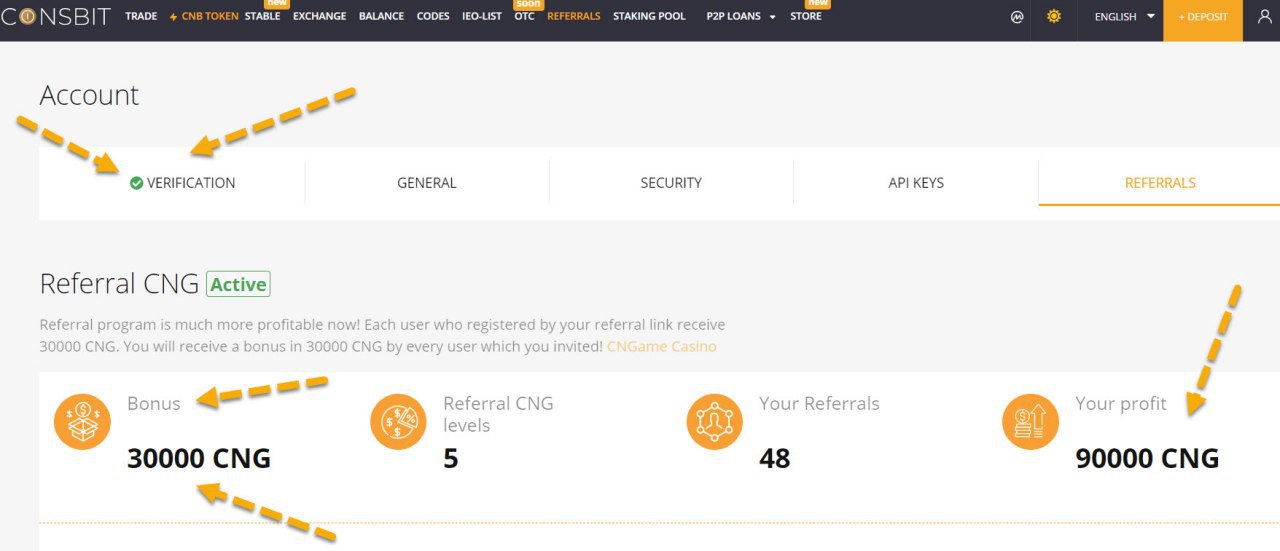This screenshot has width=1280, height=551.
Task: Toggle the sun theme icon
Action: 1054,17
